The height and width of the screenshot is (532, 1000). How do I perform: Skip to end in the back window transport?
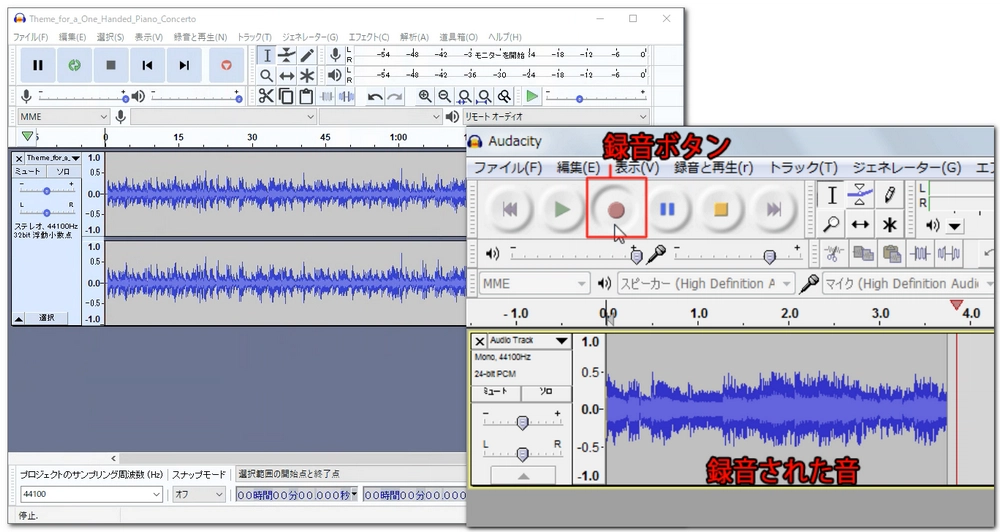point(184,65)
